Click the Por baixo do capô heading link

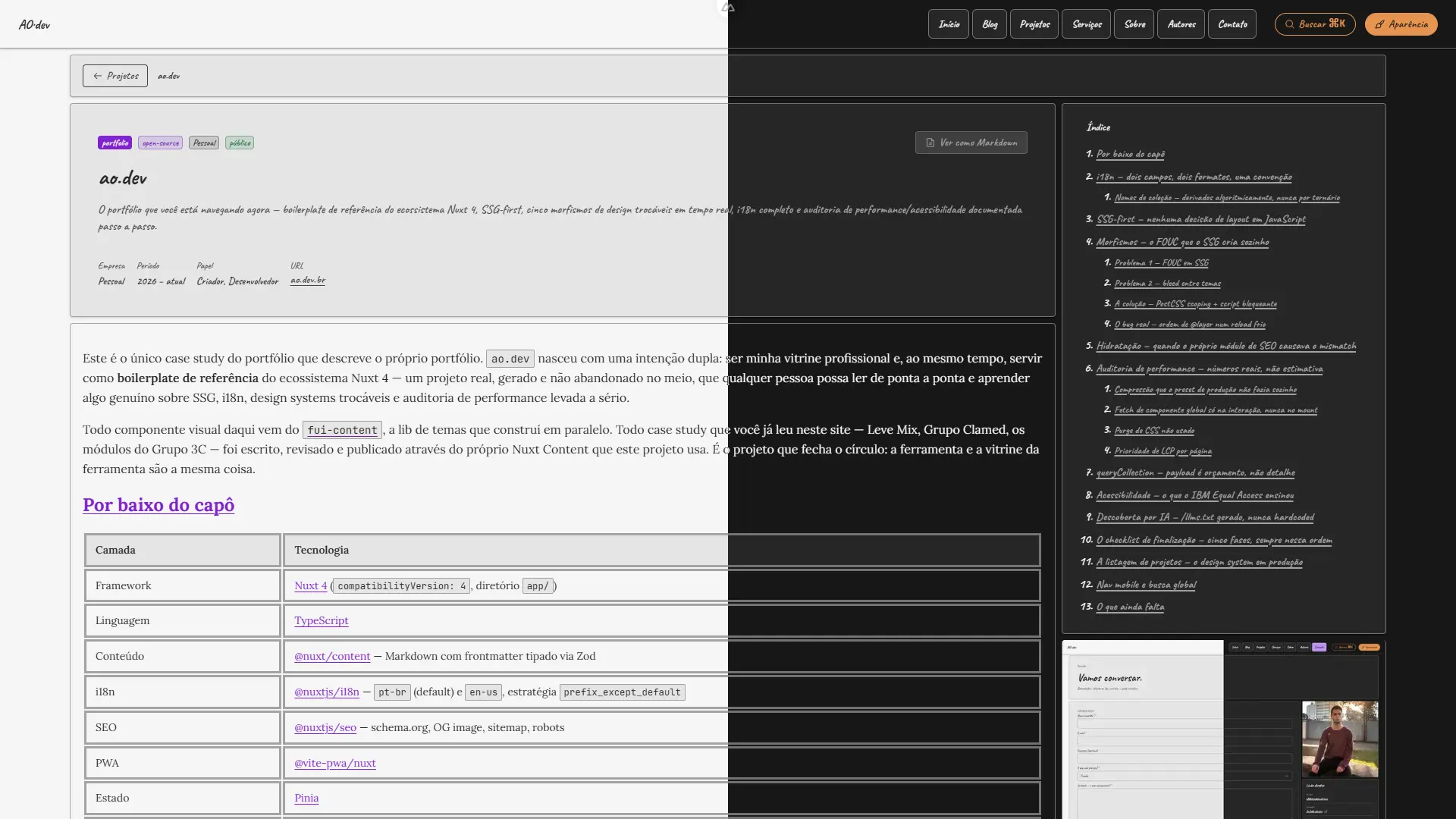pos(158,505)
